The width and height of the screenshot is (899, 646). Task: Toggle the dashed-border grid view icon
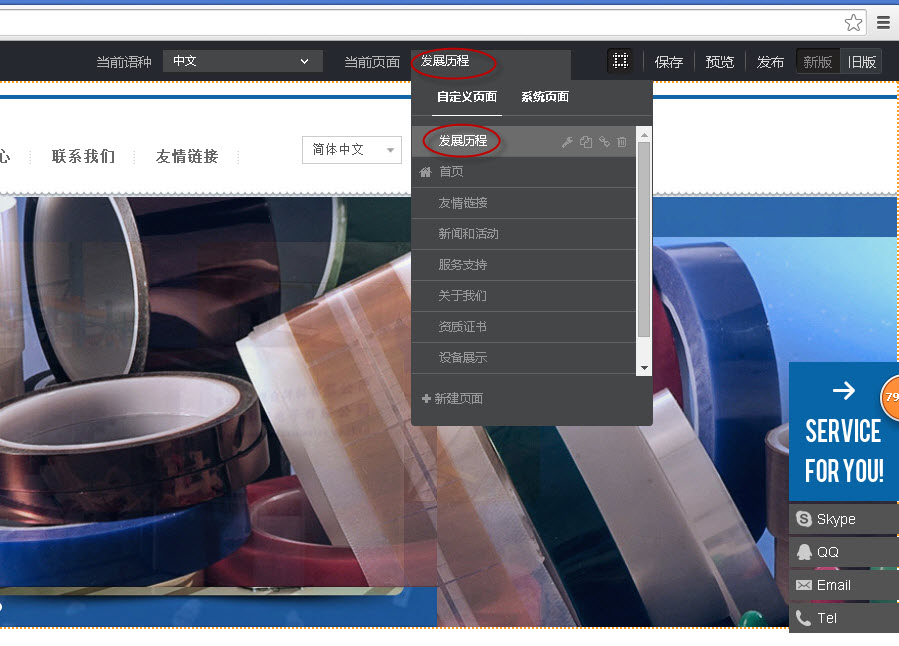click(620, 60)
